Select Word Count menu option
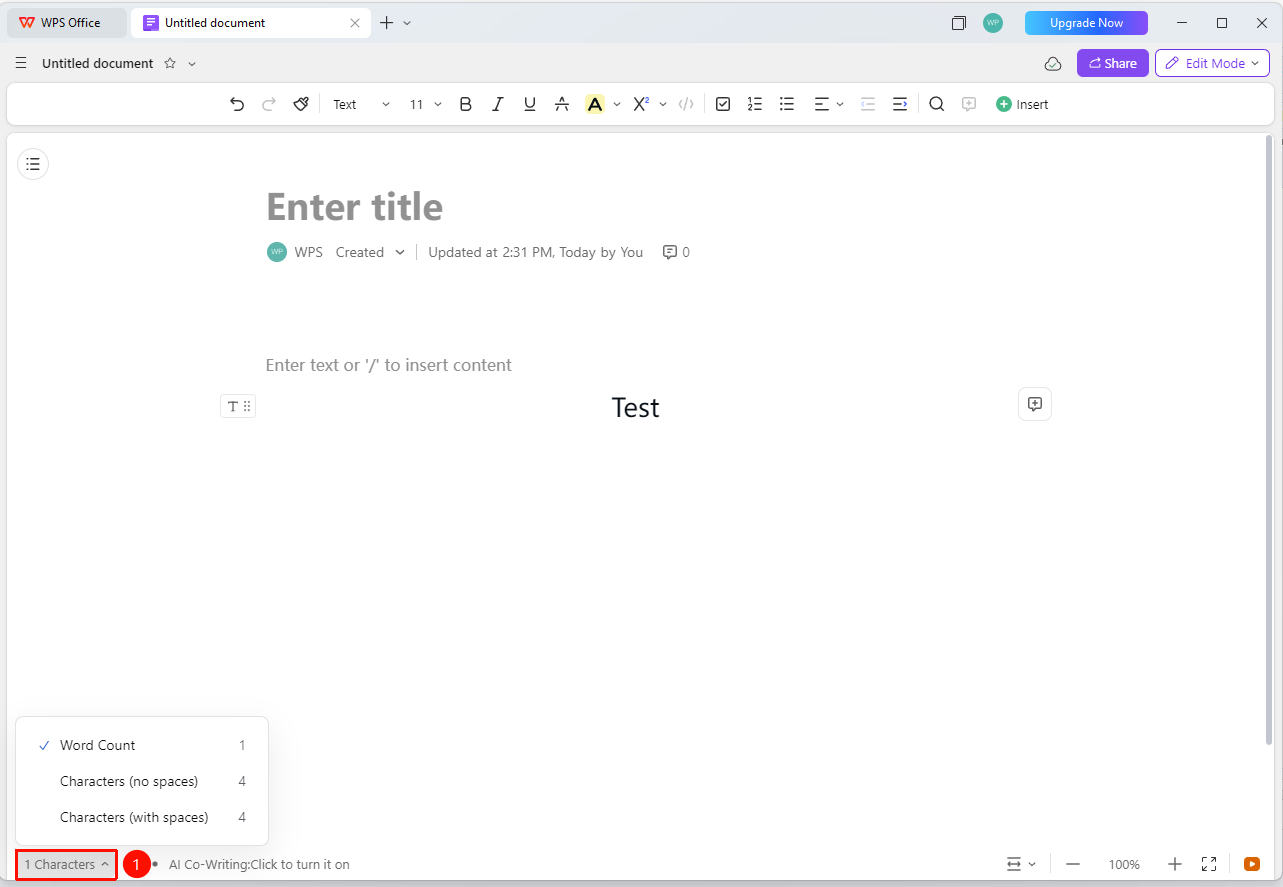Screen dimensions: 1283x887 (x=142, y=745)
